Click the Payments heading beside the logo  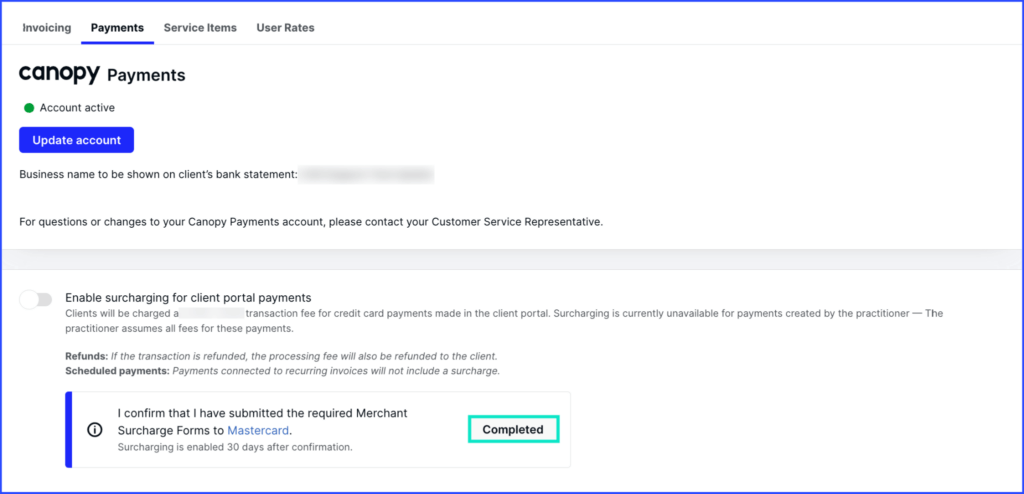click(146, 75)
